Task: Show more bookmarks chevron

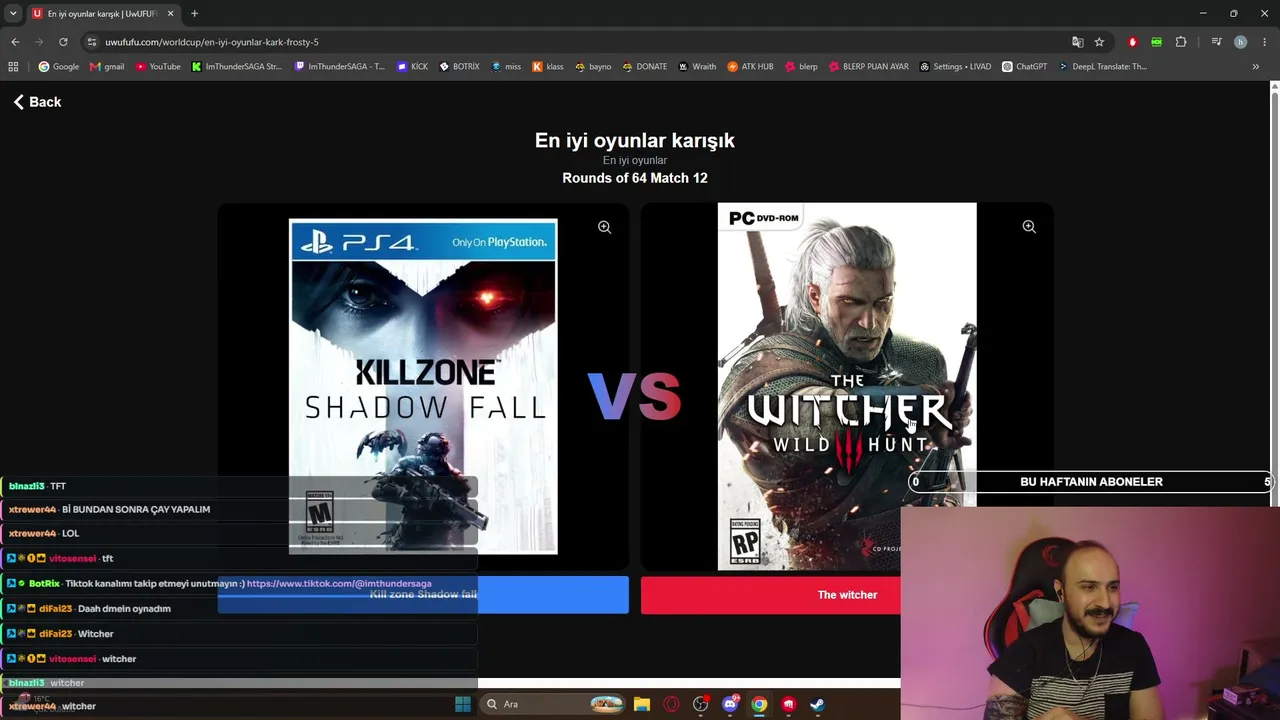Action: click(x=1255, y=67)
